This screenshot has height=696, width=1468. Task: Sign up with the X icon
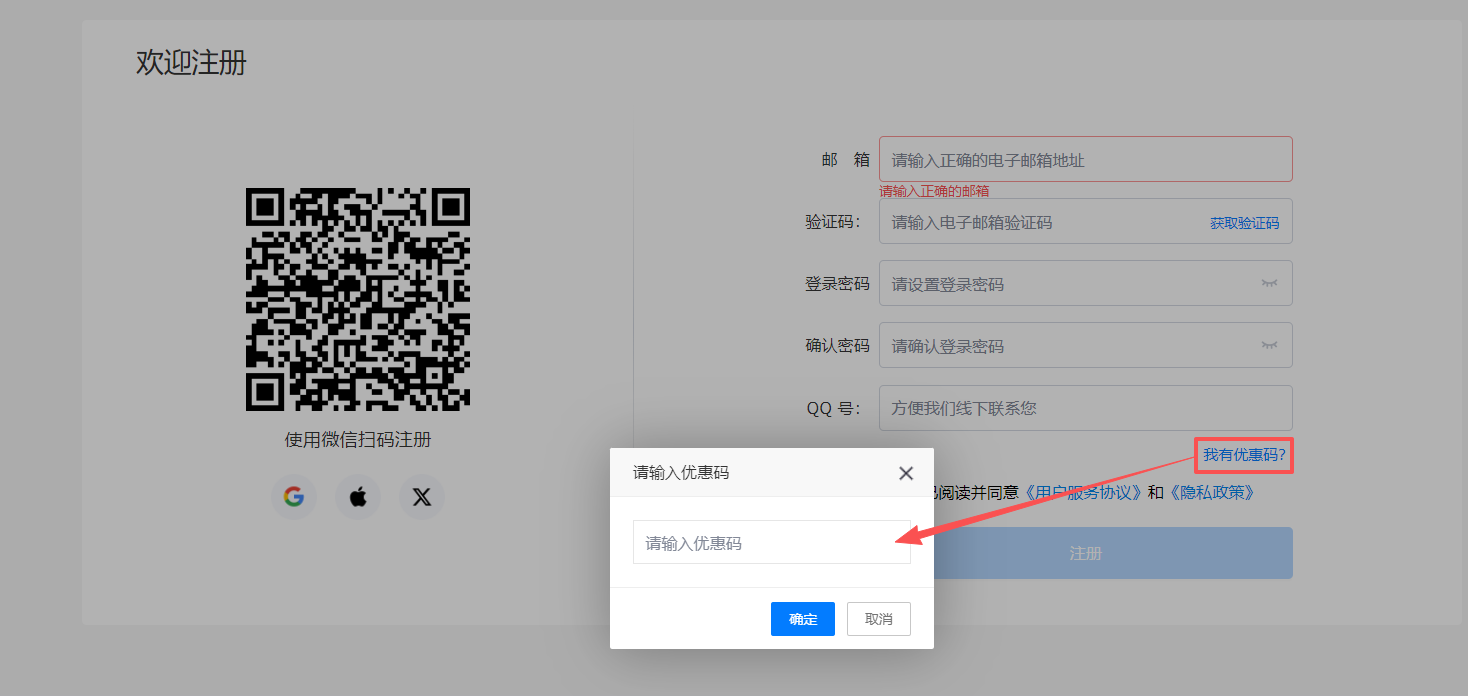422,497
